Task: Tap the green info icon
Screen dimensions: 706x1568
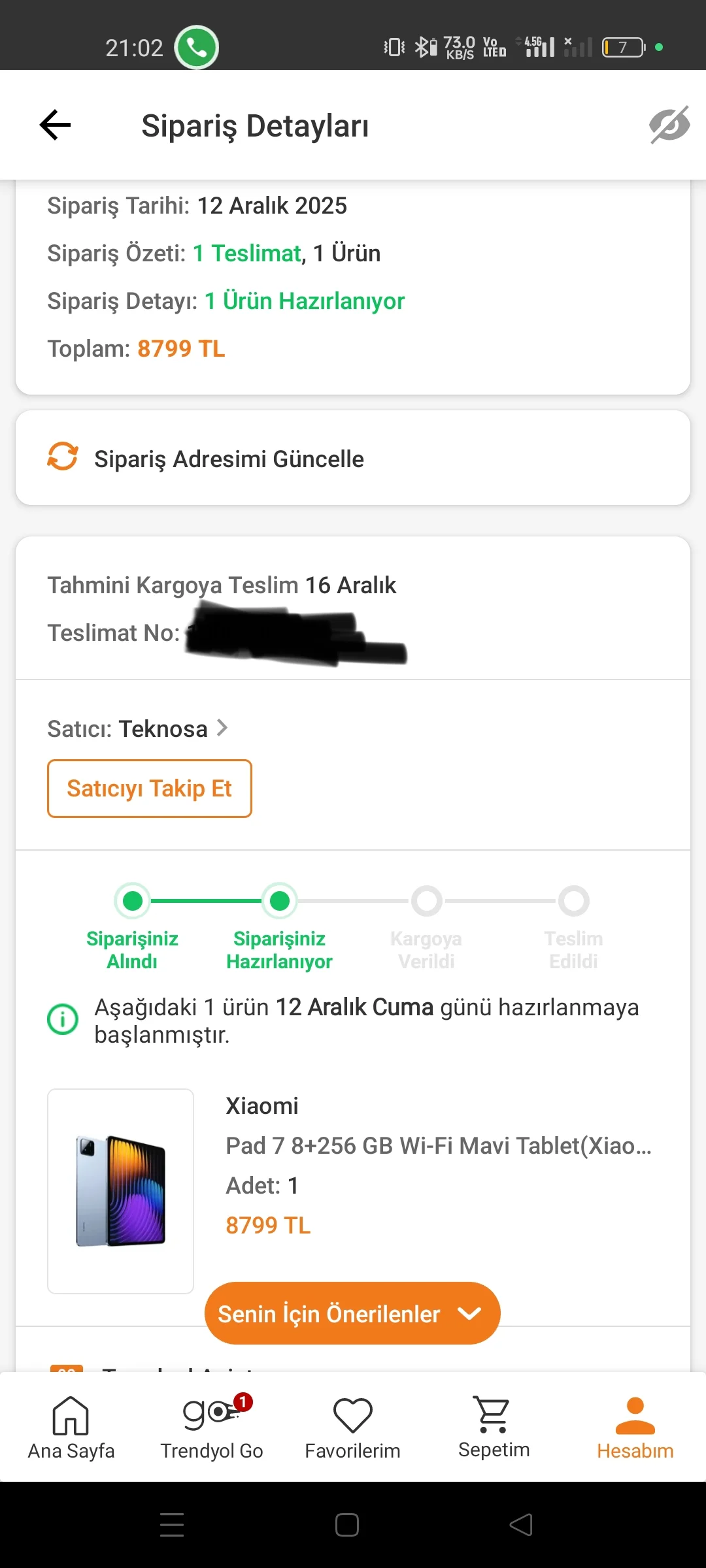Action: tap(63, 1019)
